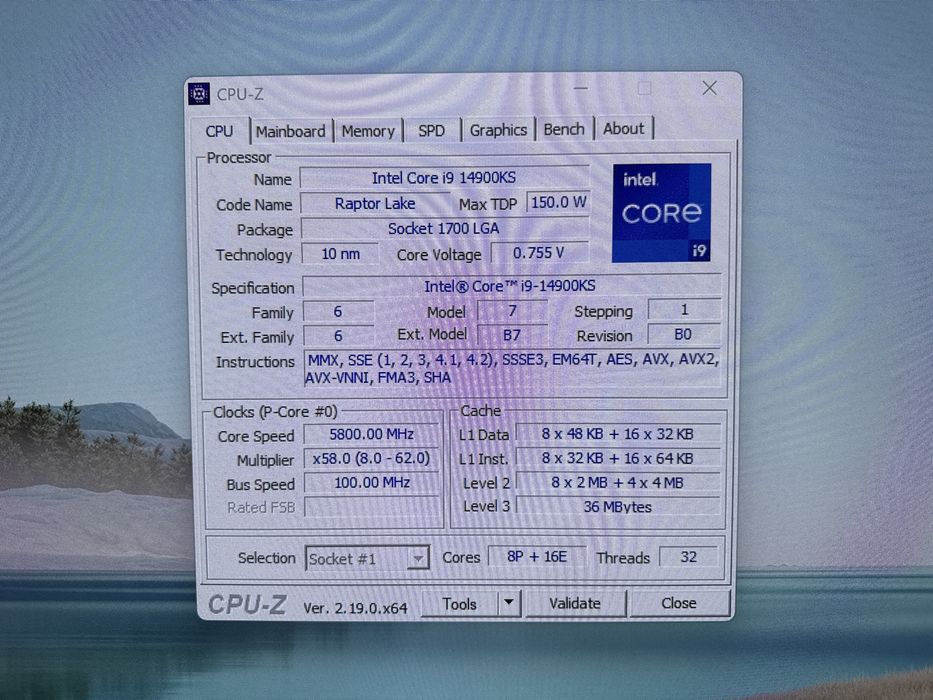The width and height of the screenshot is (933, 700).
Task: Click the Clocks (P-Core #0) group label
Action: (275, 412)
